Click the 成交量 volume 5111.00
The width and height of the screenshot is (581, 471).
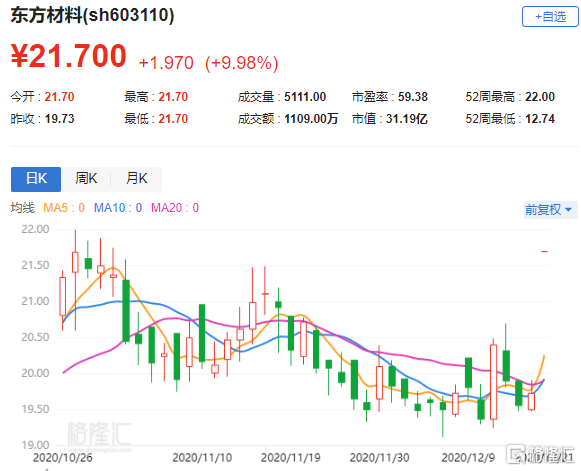305,97
